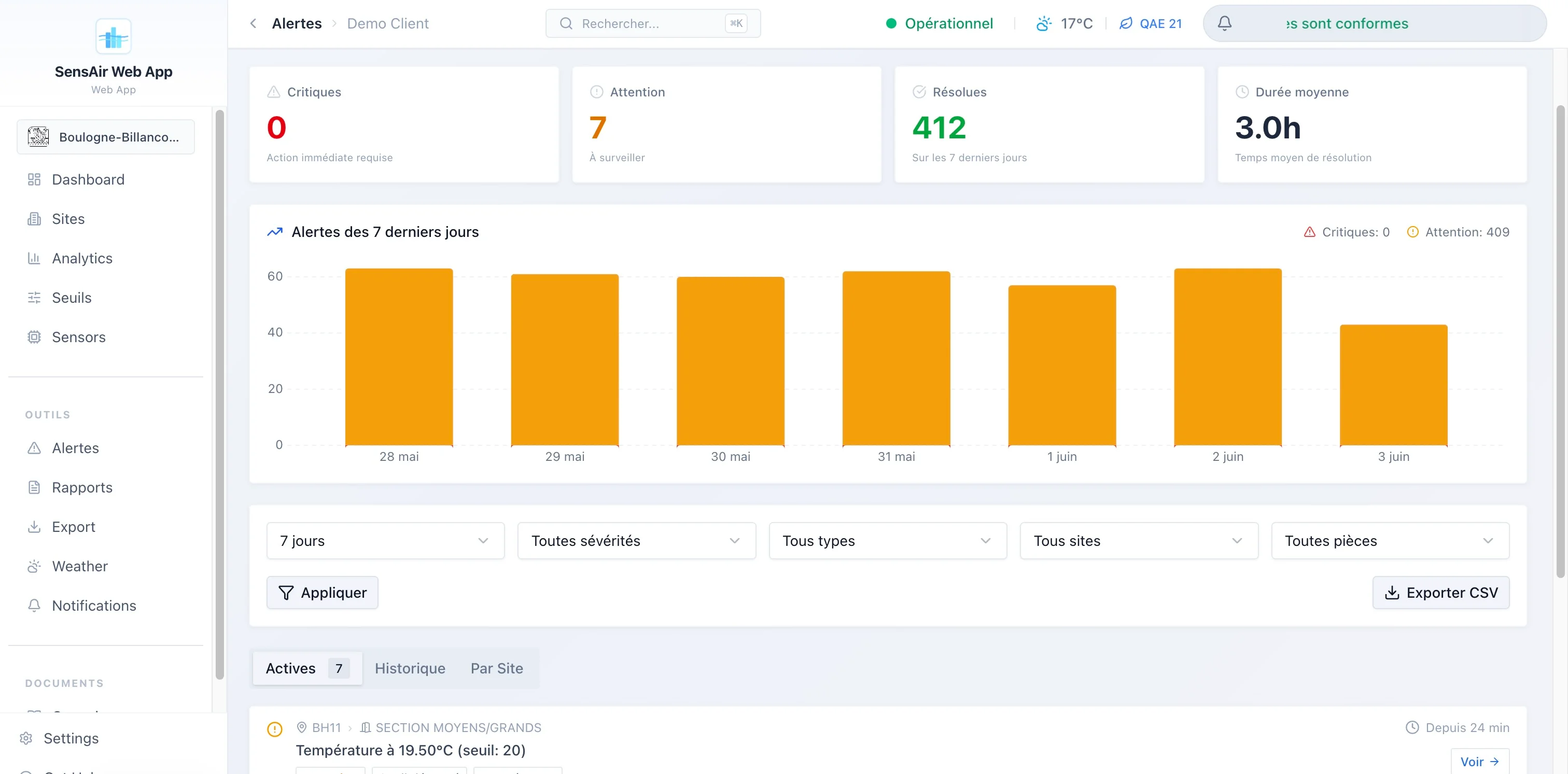Click the header notification bell icon
Screen dimensions: 1568x774
[1225, 23]
